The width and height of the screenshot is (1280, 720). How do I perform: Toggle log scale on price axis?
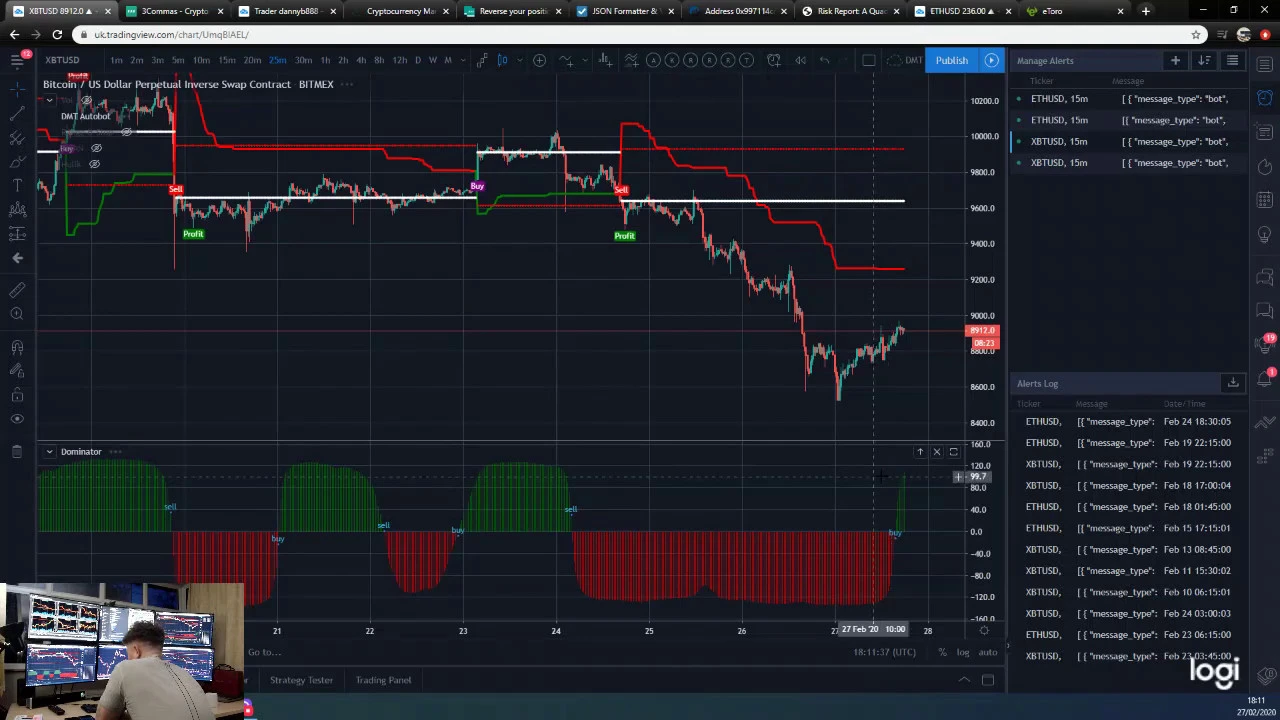point(962,652)
